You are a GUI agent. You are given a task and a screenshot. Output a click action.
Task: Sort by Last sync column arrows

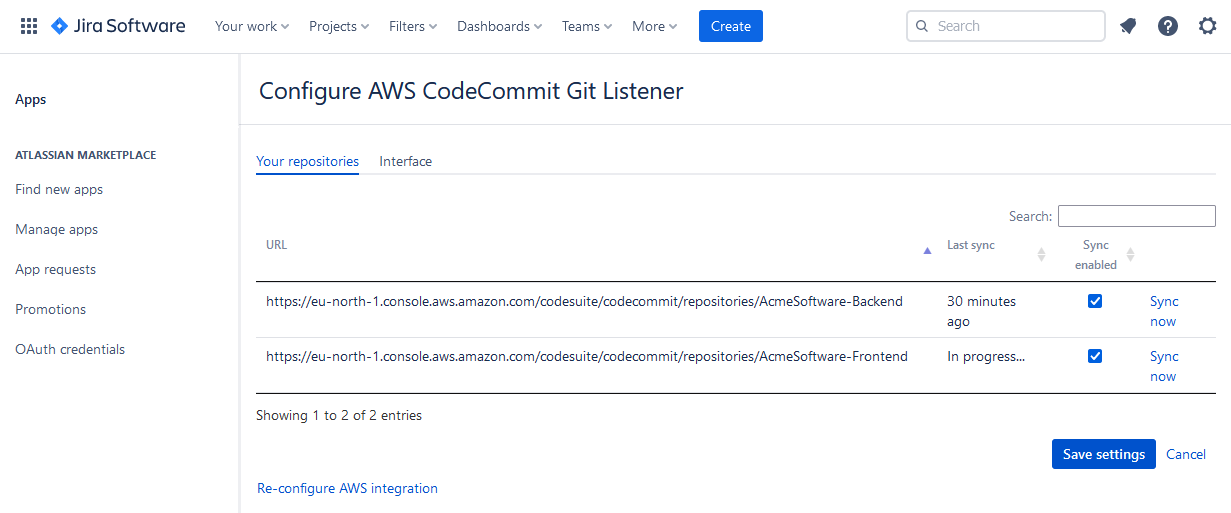click(1041, 254)
